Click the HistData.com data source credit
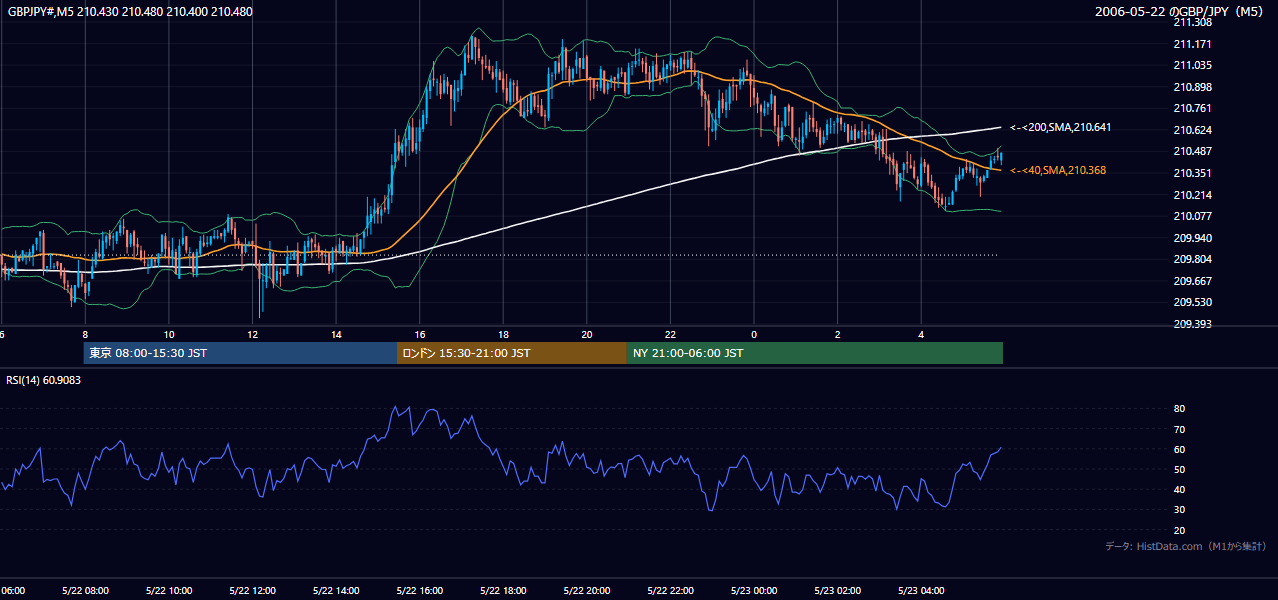This screenshot has height=600, width=1278. coord(1185,547)
